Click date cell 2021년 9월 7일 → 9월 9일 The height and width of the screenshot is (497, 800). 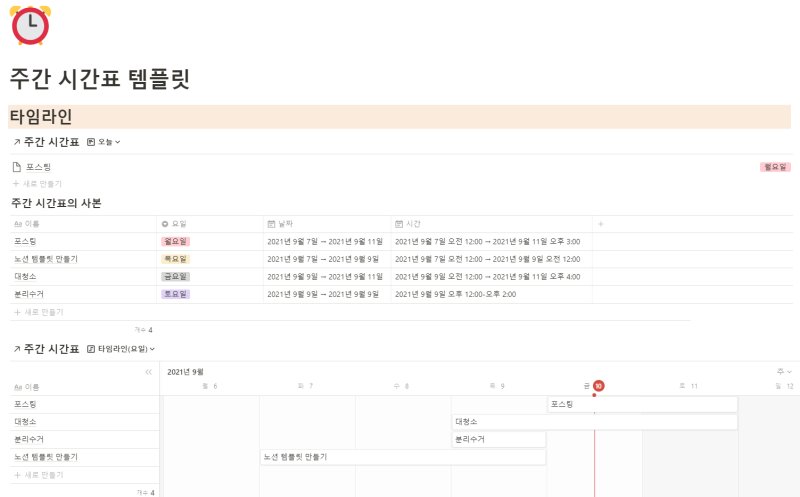(x=327, y=259)
